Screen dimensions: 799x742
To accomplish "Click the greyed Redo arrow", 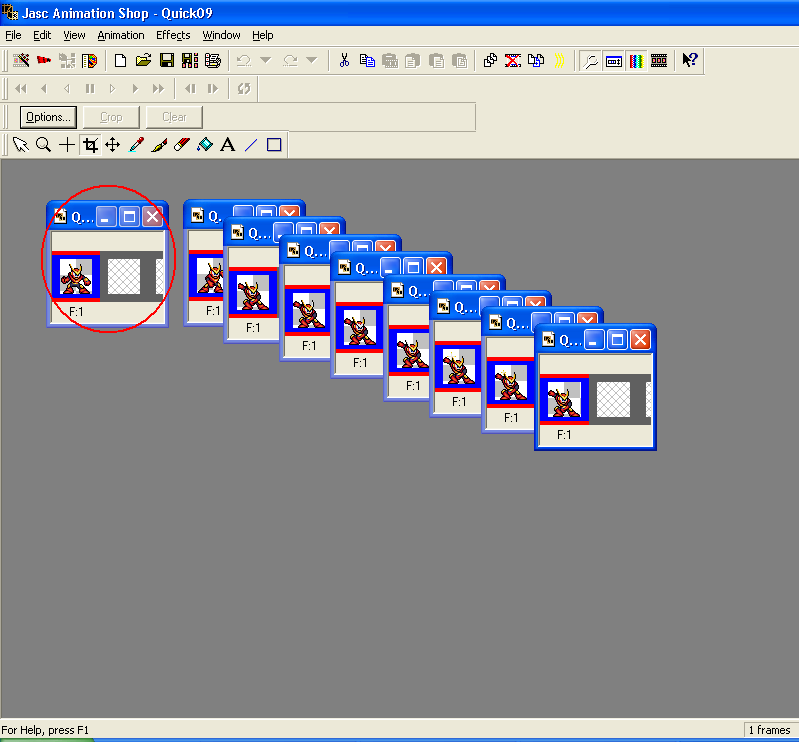I will point(290,61).
